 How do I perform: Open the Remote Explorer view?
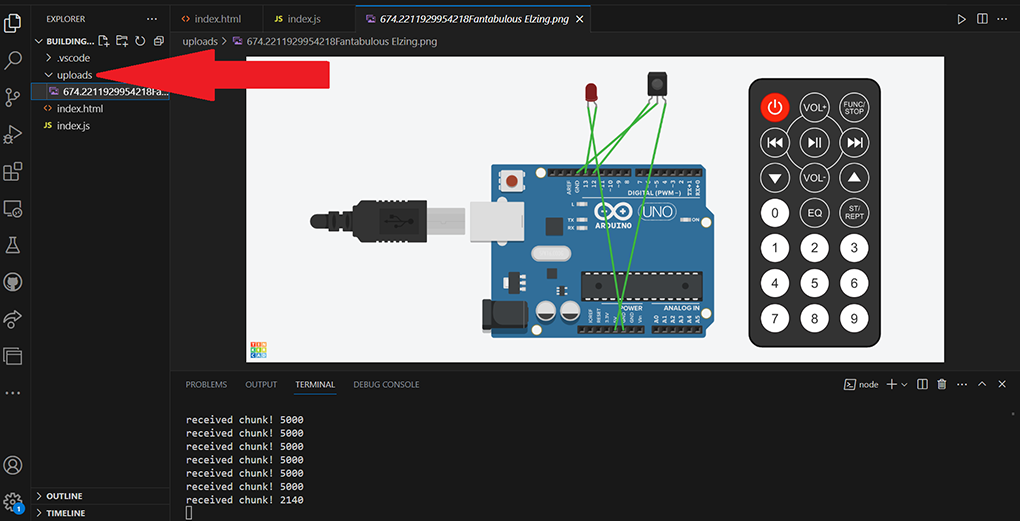pyautogui.click(x=12, y=209)
